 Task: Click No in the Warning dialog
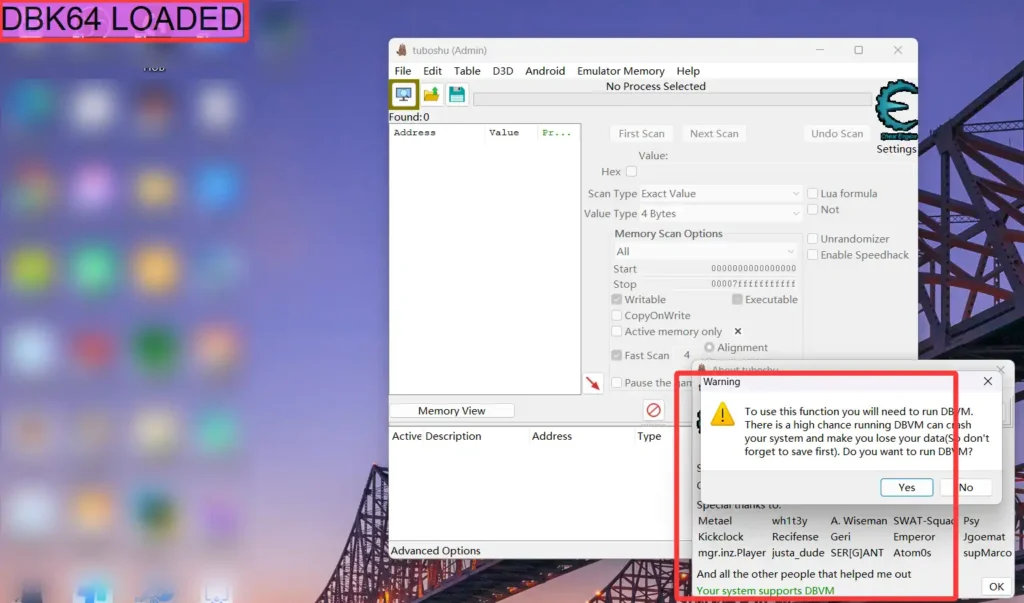tap(966, 487)
